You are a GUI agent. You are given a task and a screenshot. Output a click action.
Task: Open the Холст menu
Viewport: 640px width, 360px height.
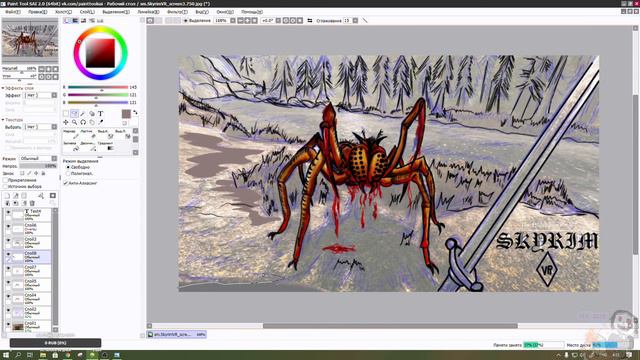[x=63, y=12]
